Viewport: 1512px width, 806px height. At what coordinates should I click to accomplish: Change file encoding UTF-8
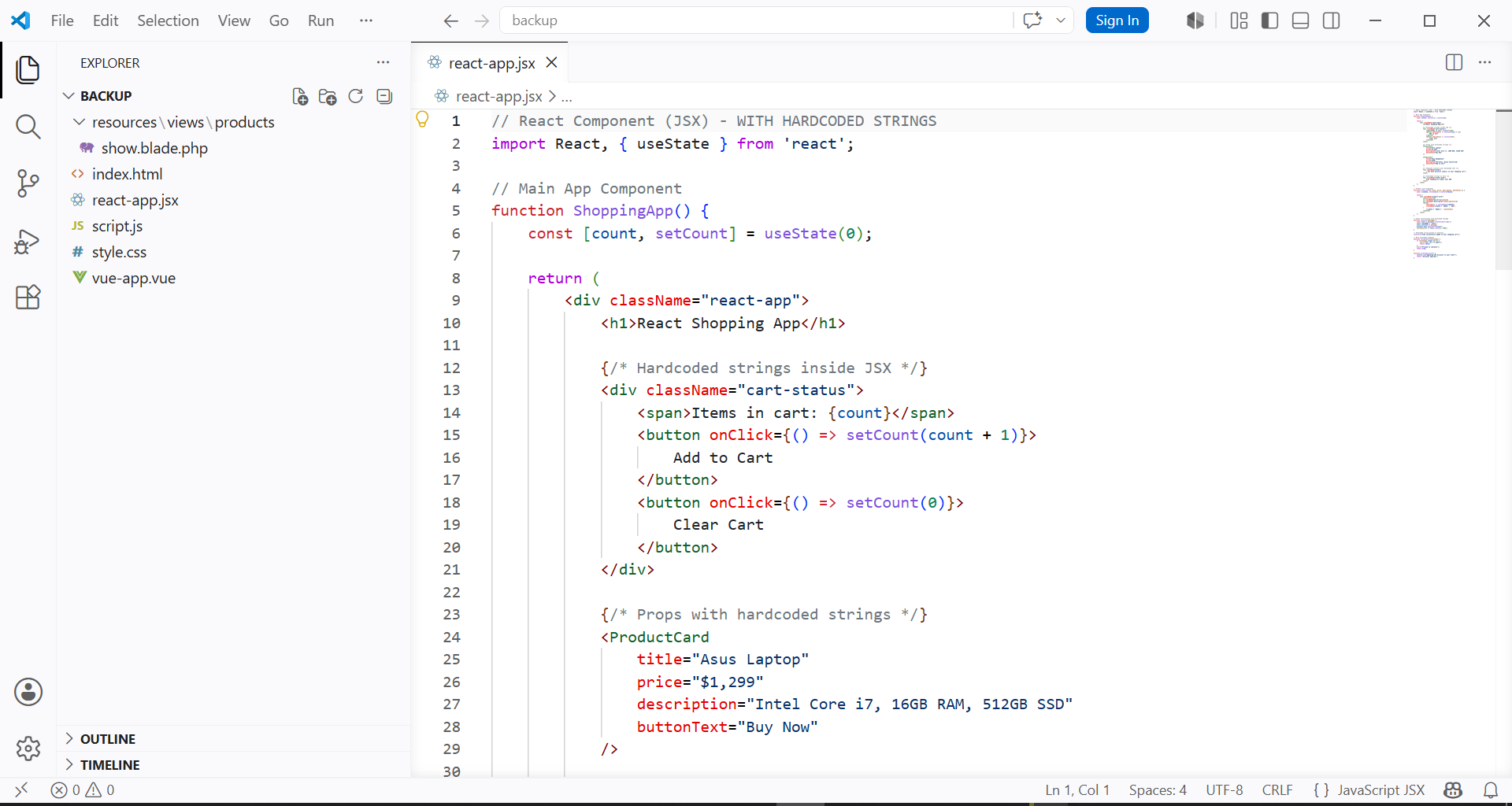[1225, 789]
